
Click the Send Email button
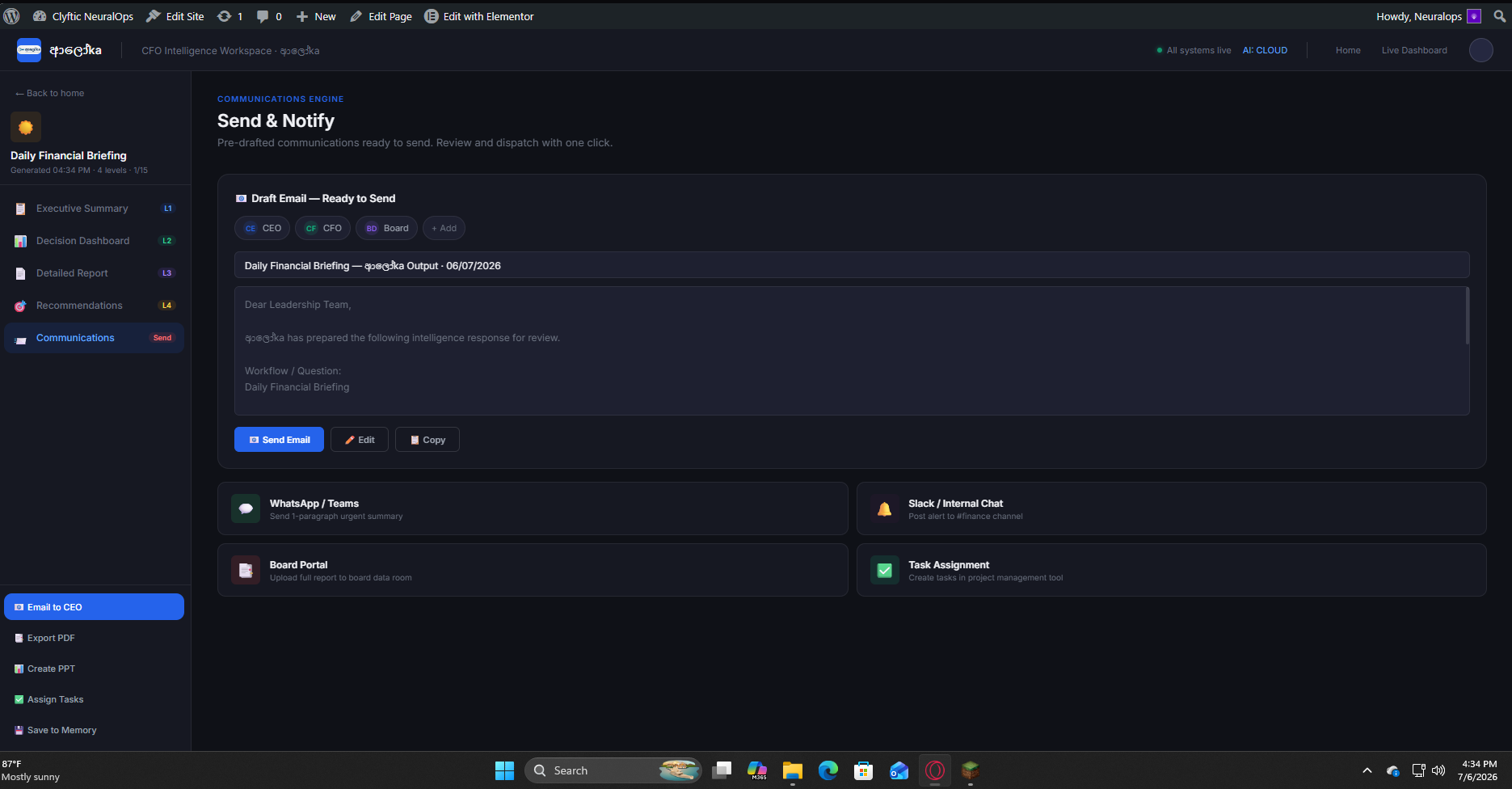pos(279,440)
